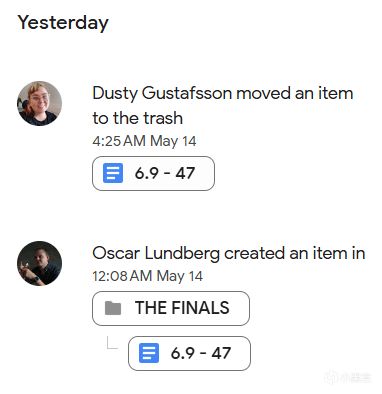382x394 pixels.
Task: Click the Docs icon in the nested file chip
Action: tap(149, 353)
